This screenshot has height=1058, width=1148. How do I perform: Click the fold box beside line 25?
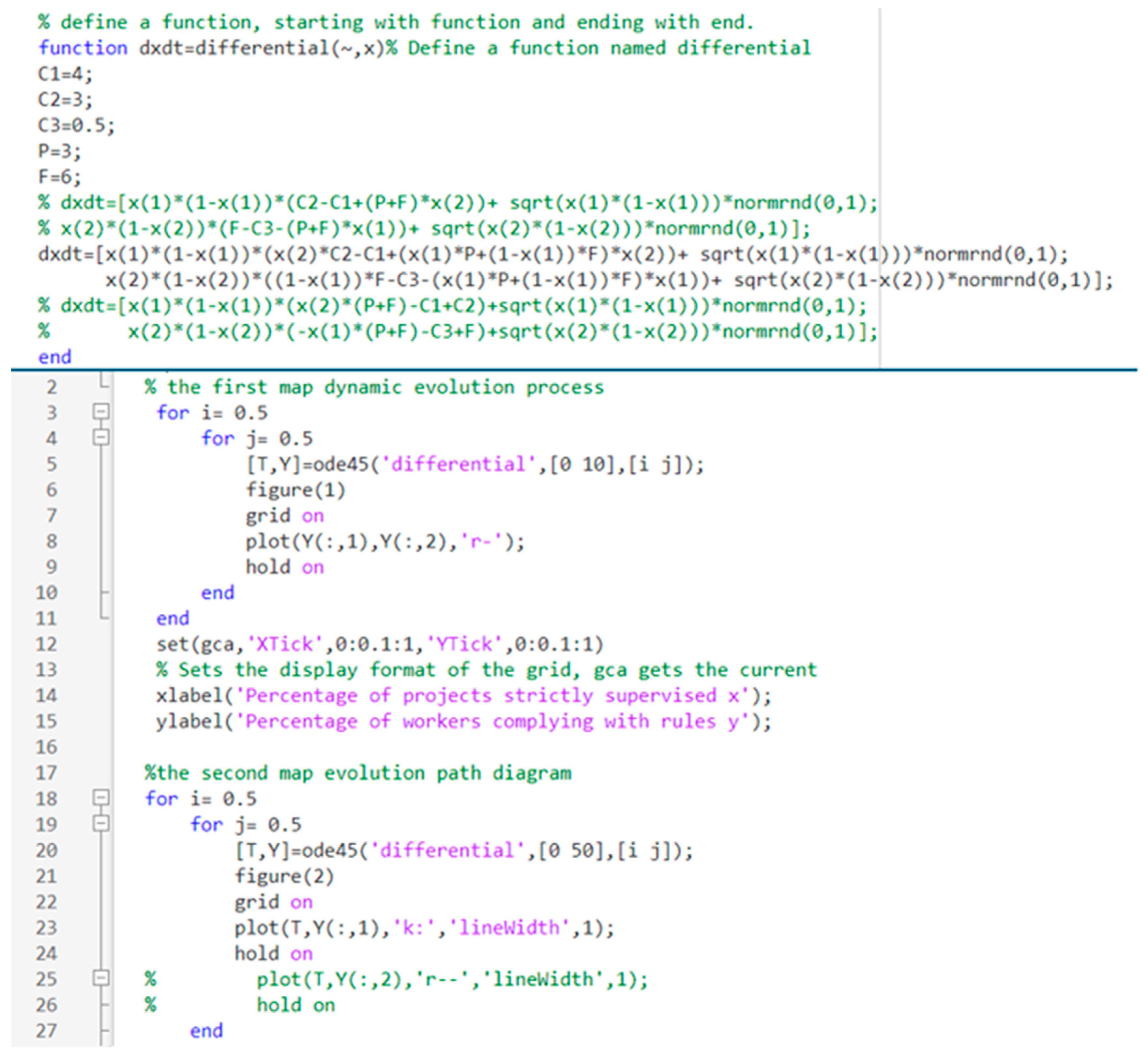pyautogui.click(x=101, y=977)
